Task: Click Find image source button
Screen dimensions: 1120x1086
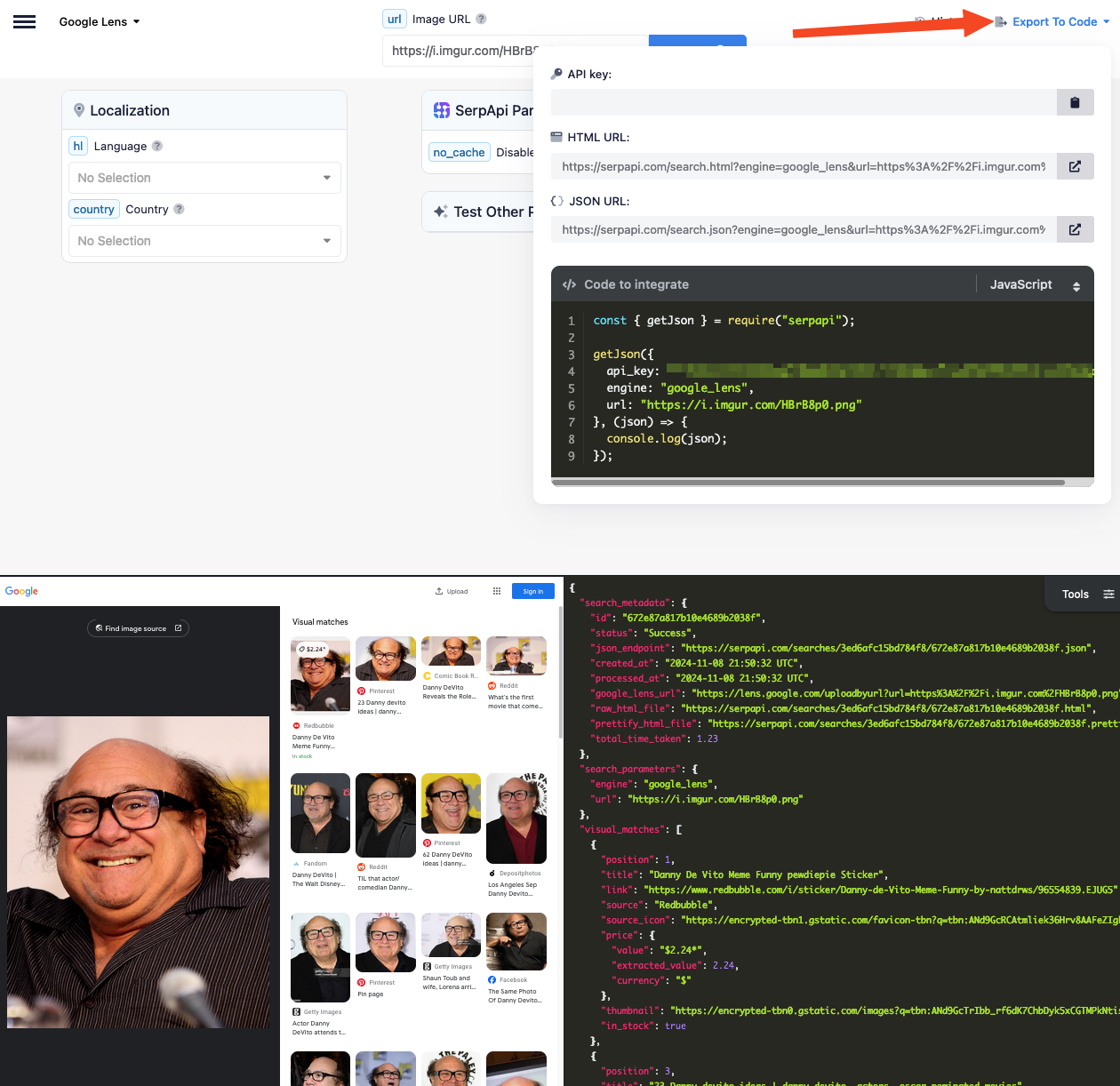Action: pos(138,628)
